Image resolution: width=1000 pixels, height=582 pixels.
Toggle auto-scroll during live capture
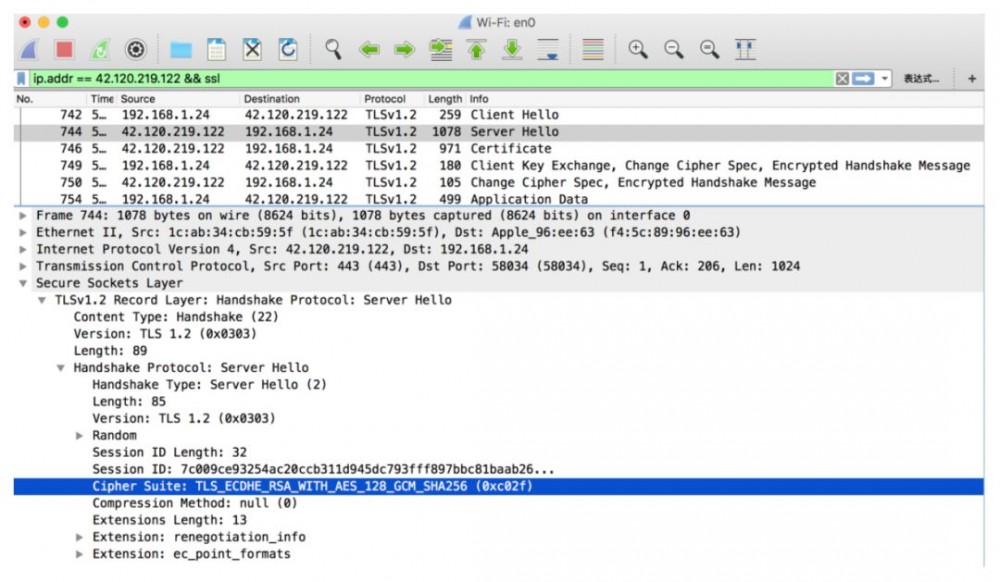coord(548,50)
